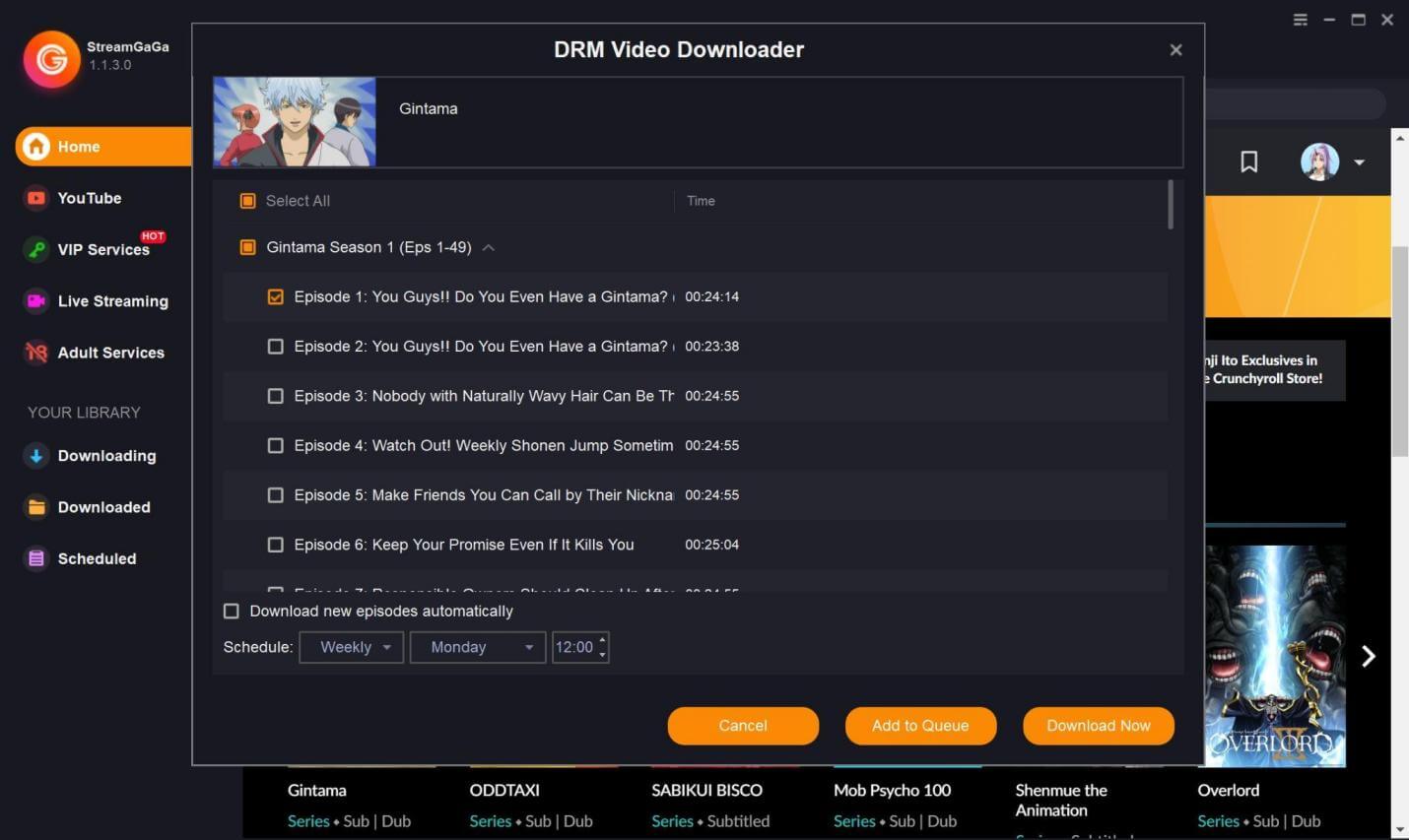This screenshot has width=1409, height=840.
Task: Check the Episode 6 checkbox
Action: click(x=276, y=545)
